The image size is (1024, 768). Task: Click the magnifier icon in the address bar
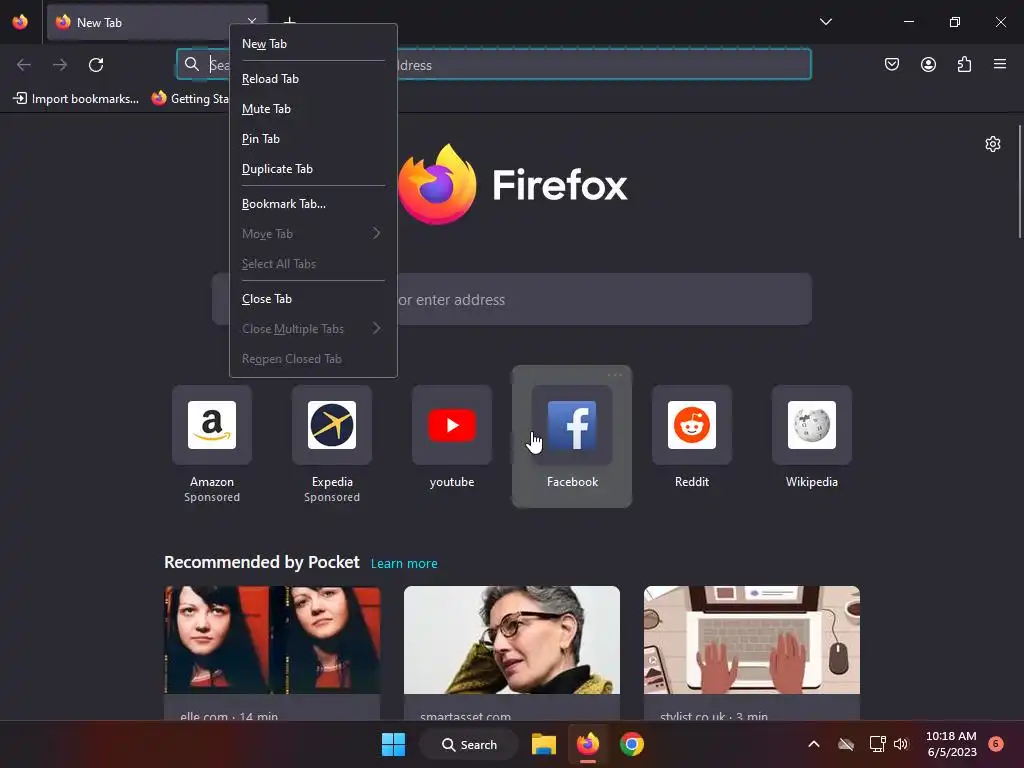191,64
